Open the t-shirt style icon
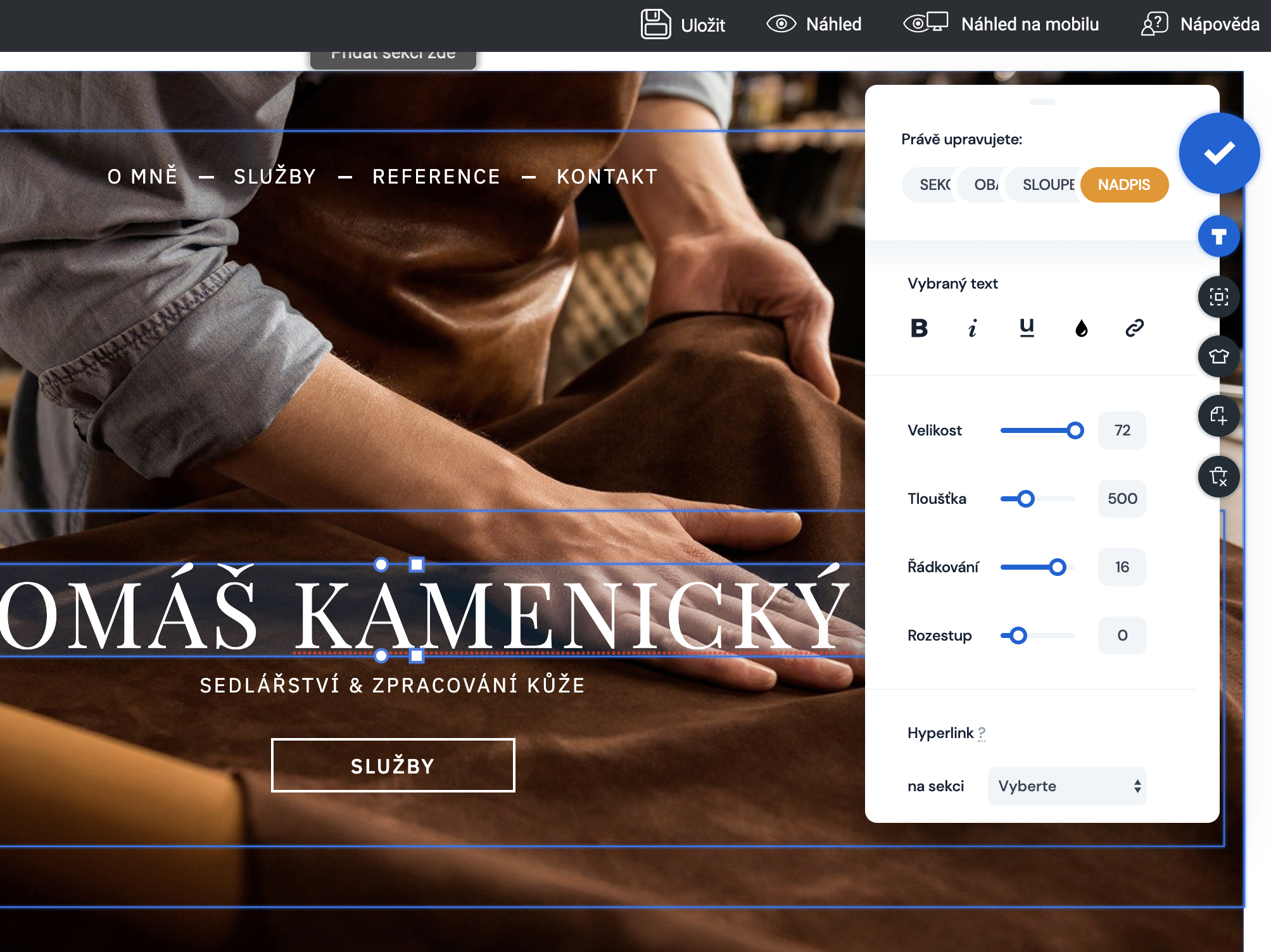 (x=1218, y=356)
